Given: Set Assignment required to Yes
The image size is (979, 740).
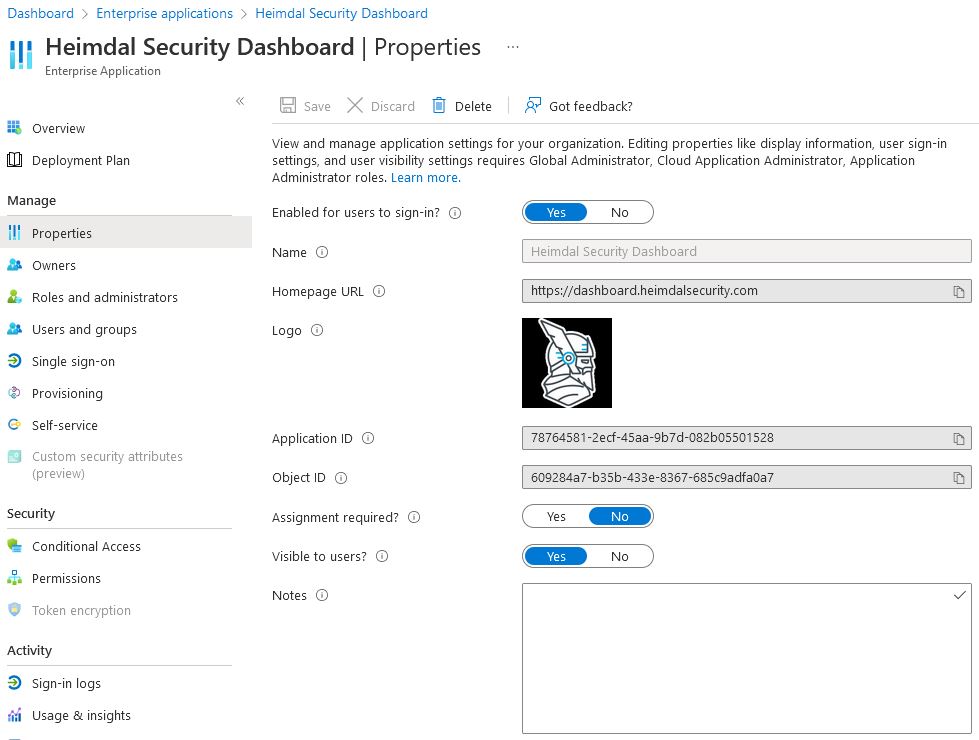Looking at the screenshot, I should click(556, 516).
